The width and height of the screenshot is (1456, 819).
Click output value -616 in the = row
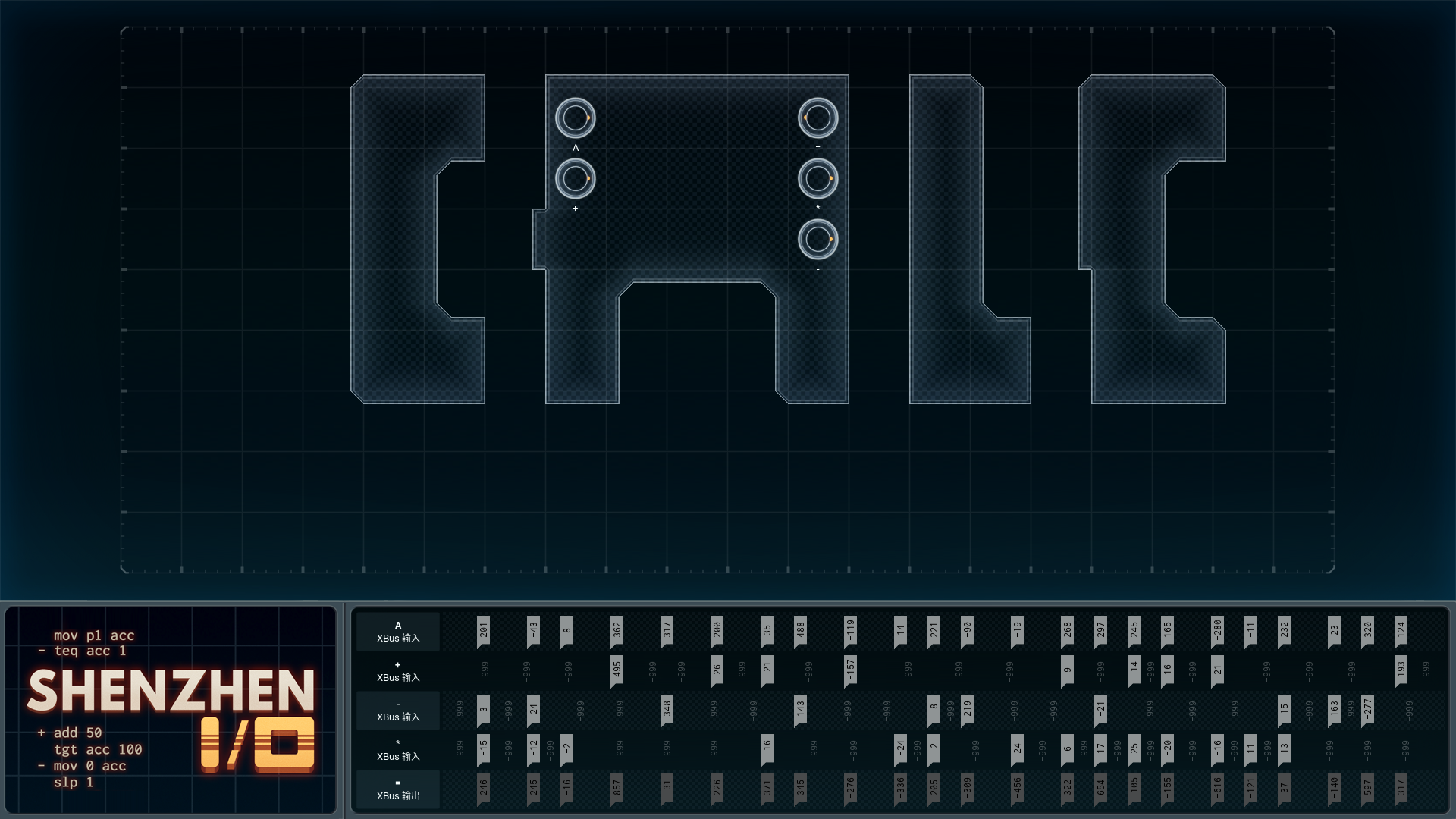tap(1218, 788)
